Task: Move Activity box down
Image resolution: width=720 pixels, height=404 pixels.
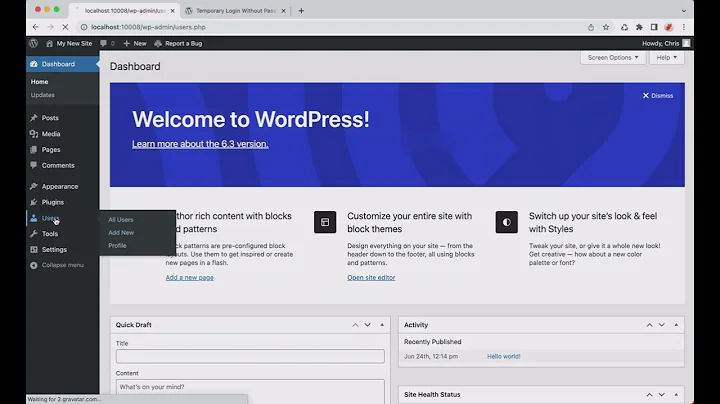Action: (x=662, y=325)
